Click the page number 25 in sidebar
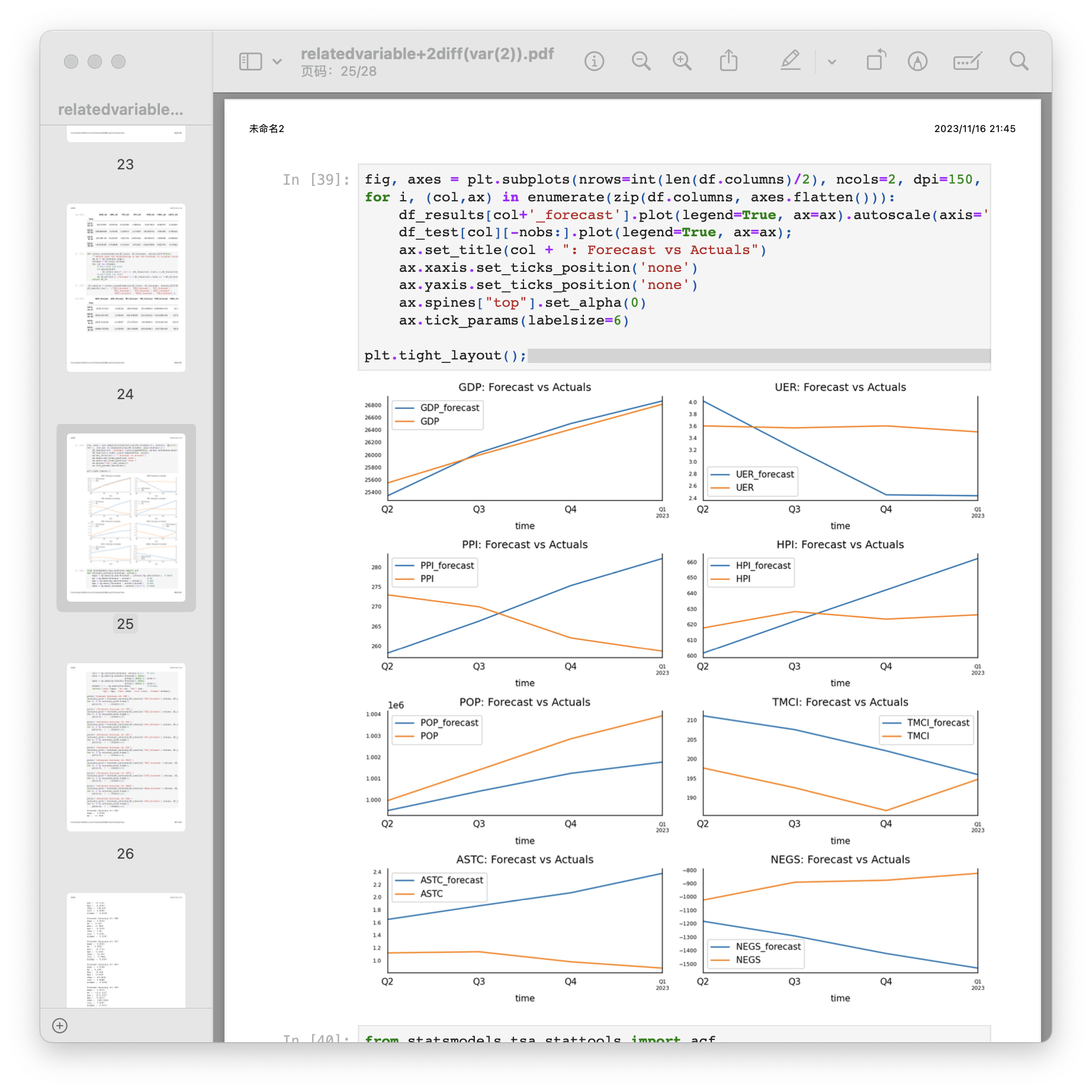 [126, 624]
